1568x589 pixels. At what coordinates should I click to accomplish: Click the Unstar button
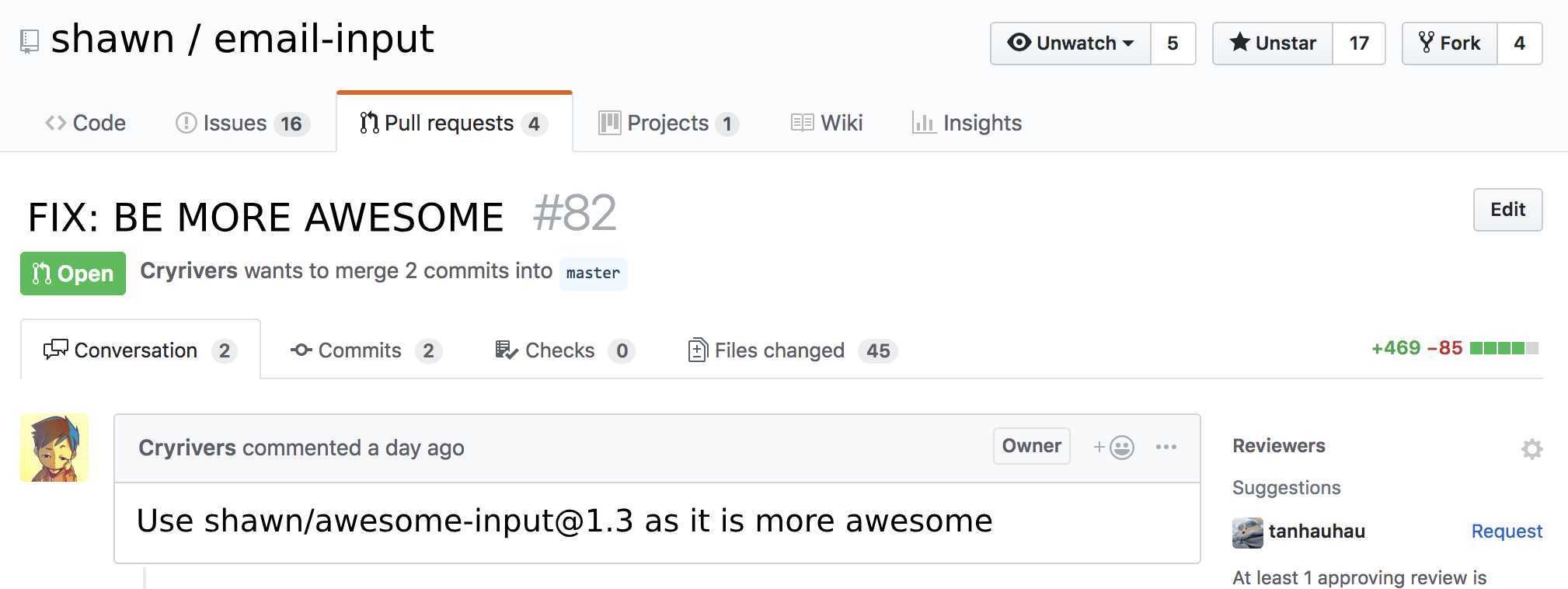pyautogui.click(x=1273, y=44)
